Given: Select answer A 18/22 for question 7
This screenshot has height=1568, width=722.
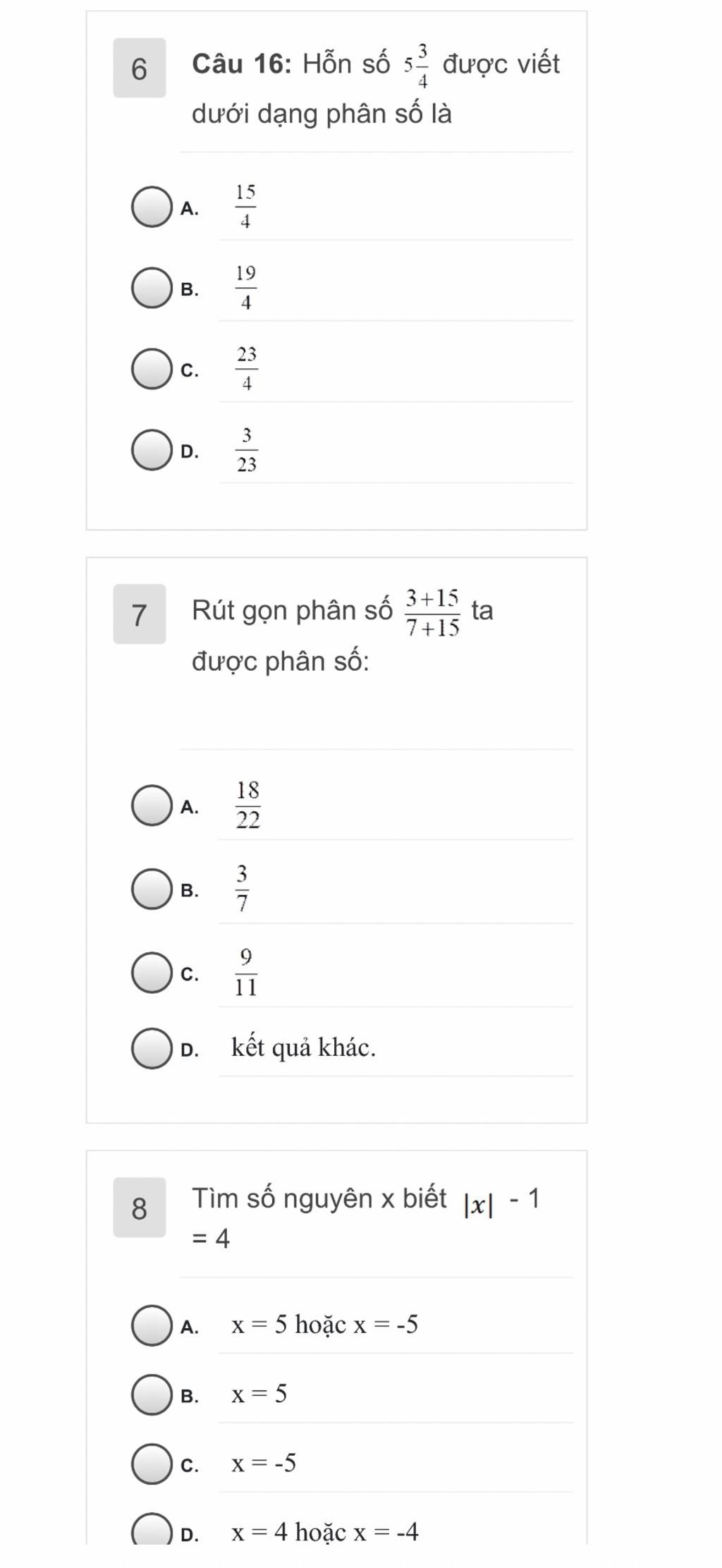Looking at the screenshot, I should point(152,806).
